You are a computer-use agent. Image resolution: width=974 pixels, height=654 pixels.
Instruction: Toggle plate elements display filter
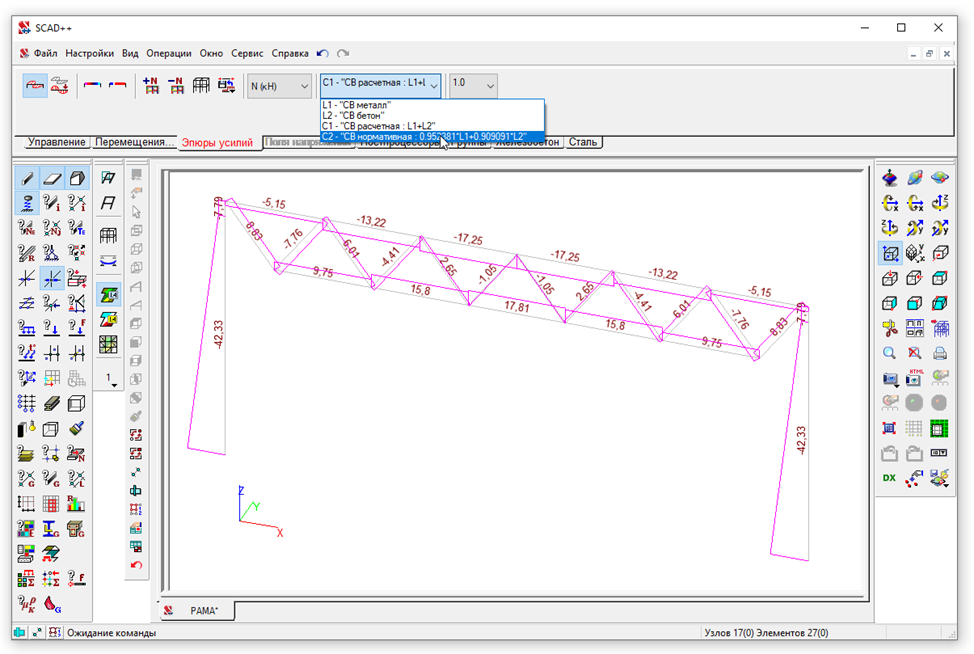52,178
